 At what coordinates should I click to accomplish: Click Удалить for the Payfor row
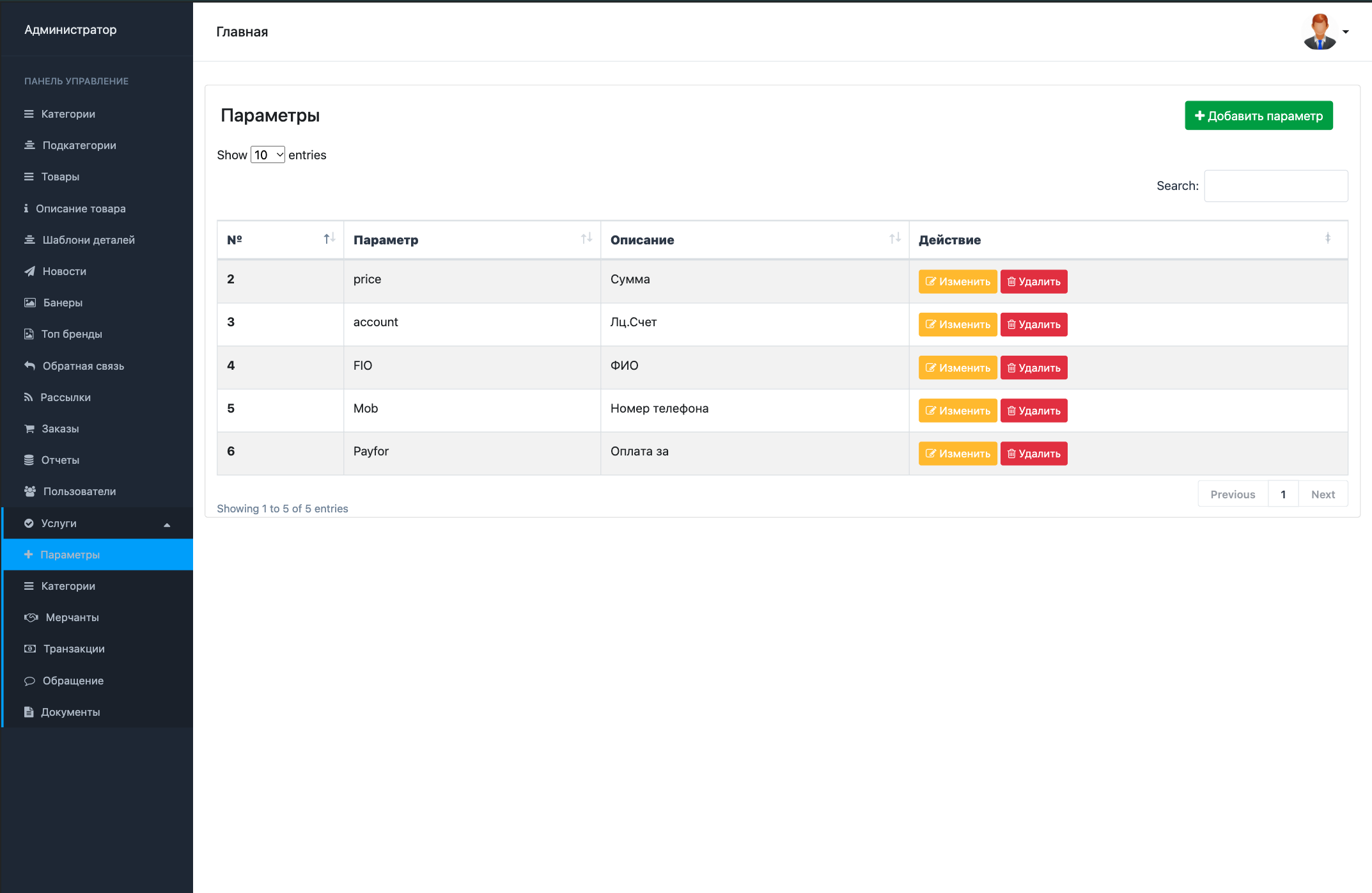tap(1034, 454)
